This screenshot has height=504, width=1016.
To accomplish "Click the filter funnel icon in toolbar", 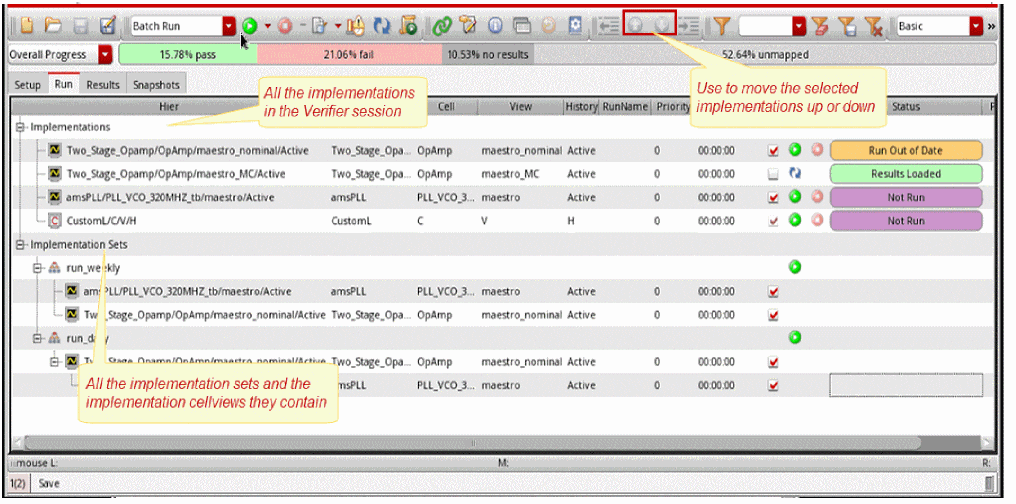I will pyautogui.click(x=720, y=26).
